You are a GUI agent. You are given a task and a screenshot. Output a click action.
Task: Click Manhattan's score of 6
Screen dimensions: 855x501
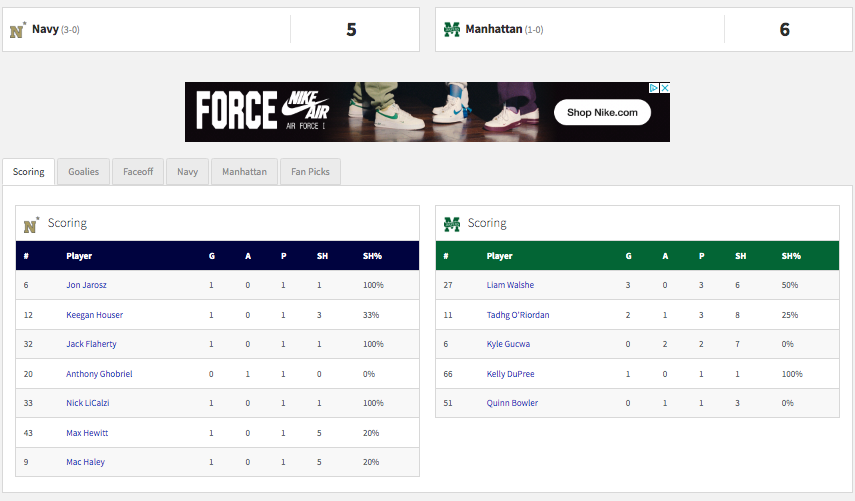785,29
